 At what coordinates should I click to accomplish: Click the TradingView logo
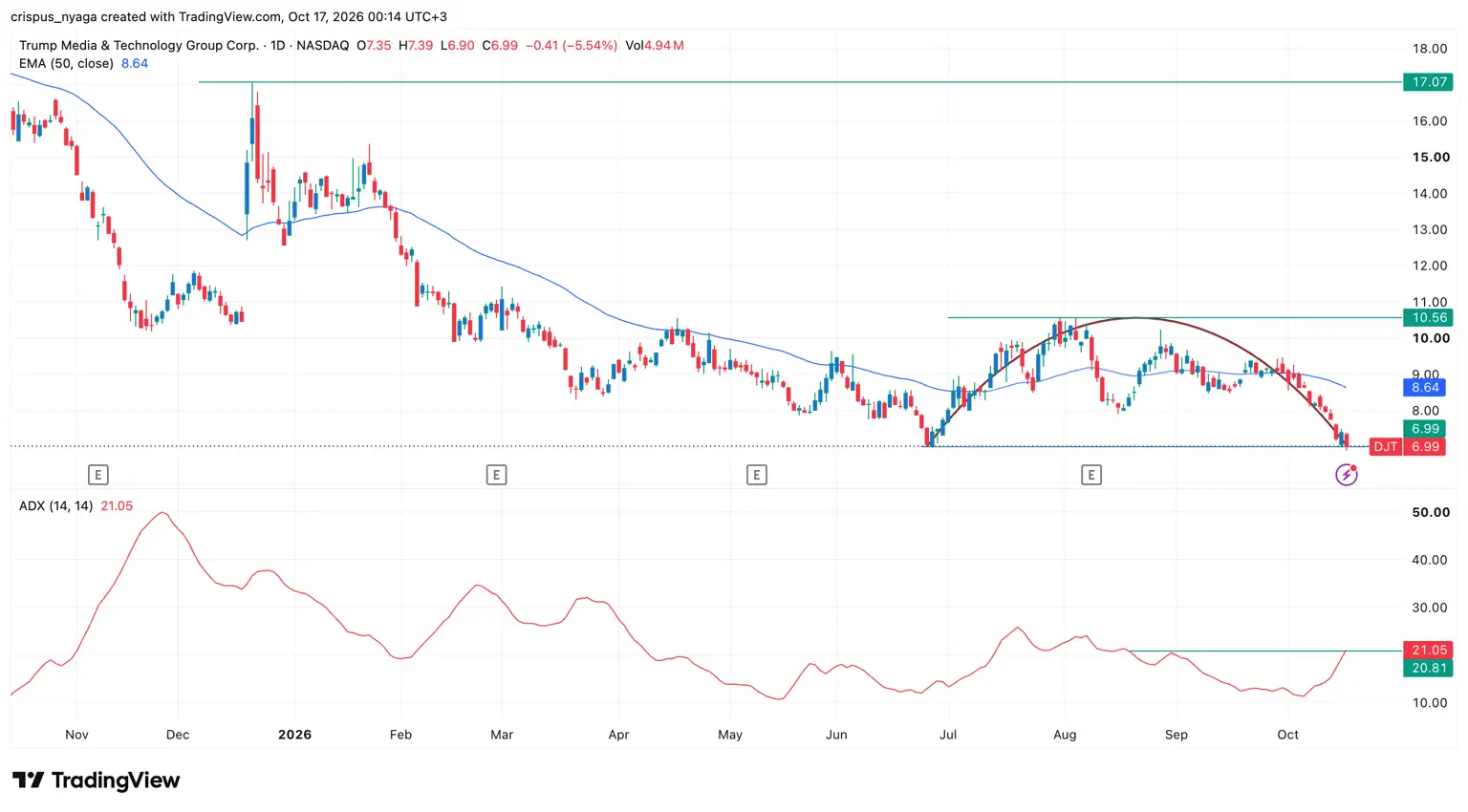point(96,780)
